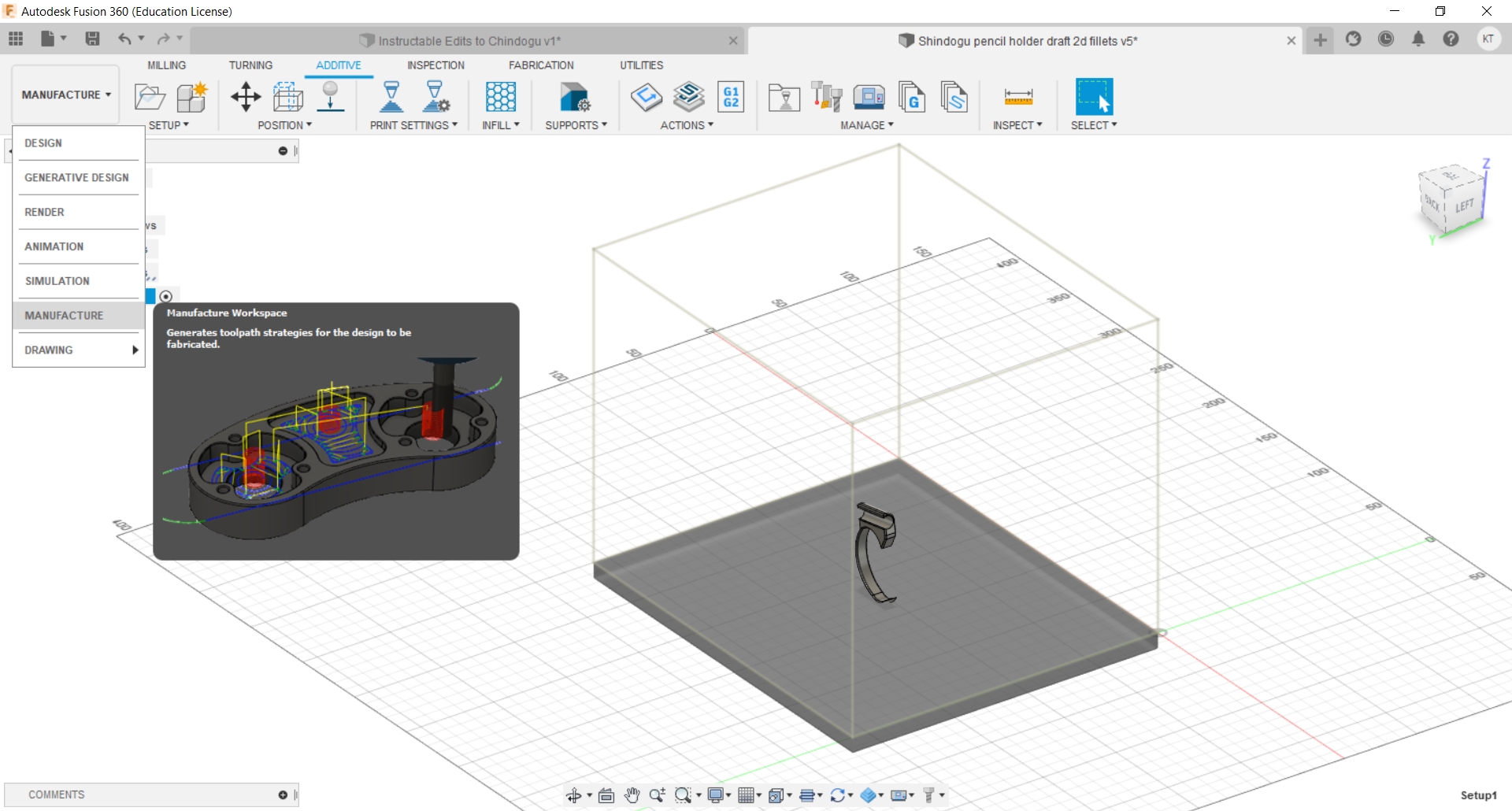Toggle the browser panel collapse dot

pos(283,151)
